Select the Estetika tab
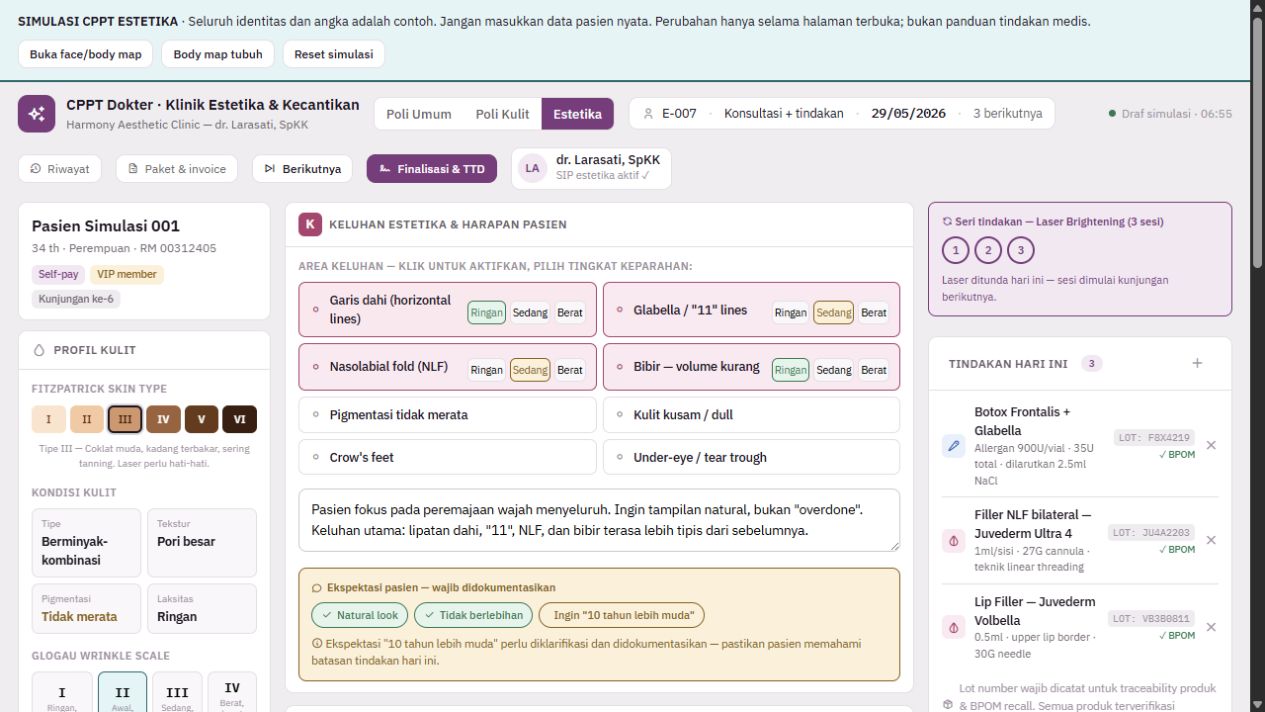The height and width of the screenshot is (712, 1265). click(578, 114)
